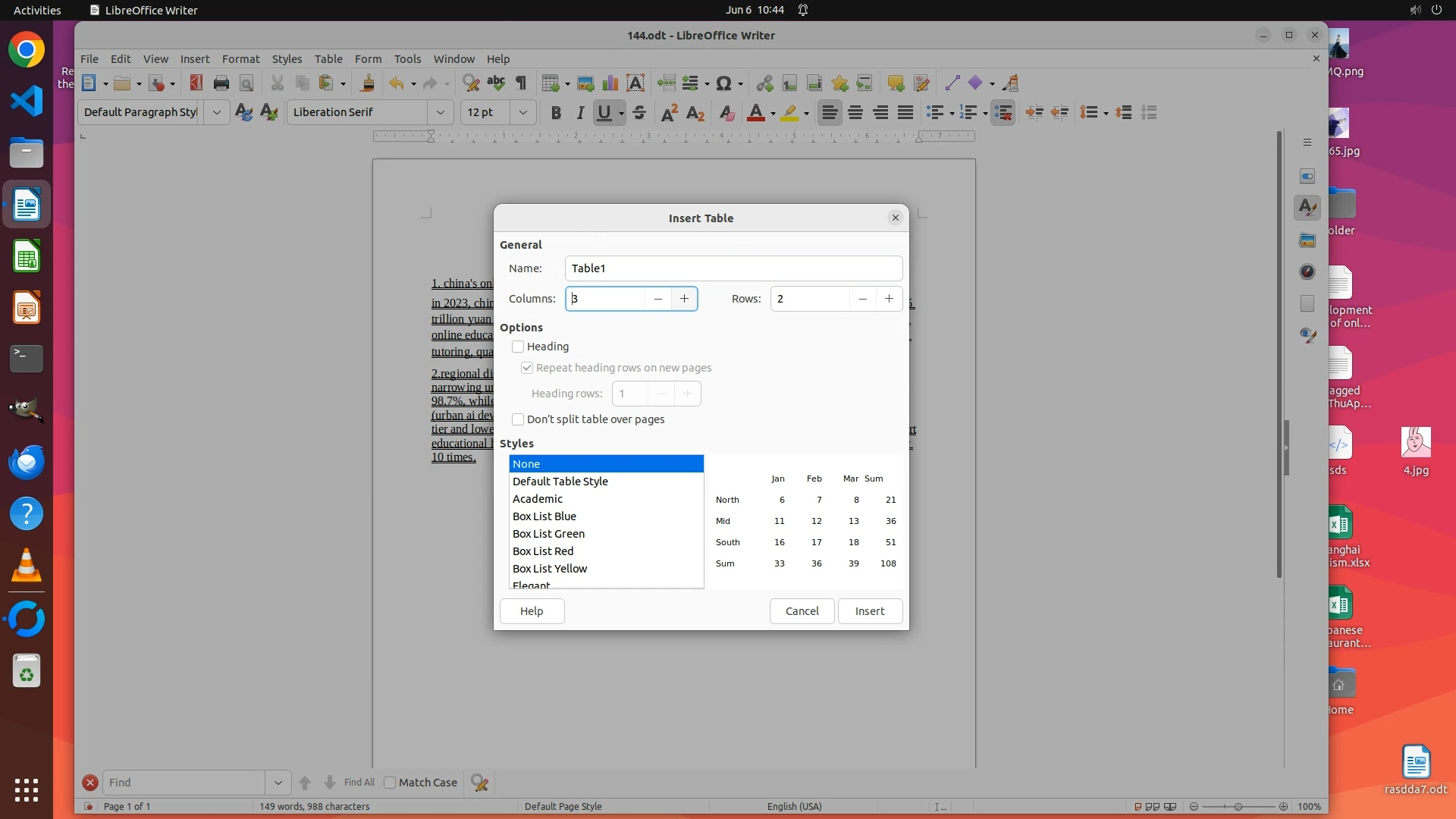
Task: Click the Bold formatting icon
Action: coord(556,113)
